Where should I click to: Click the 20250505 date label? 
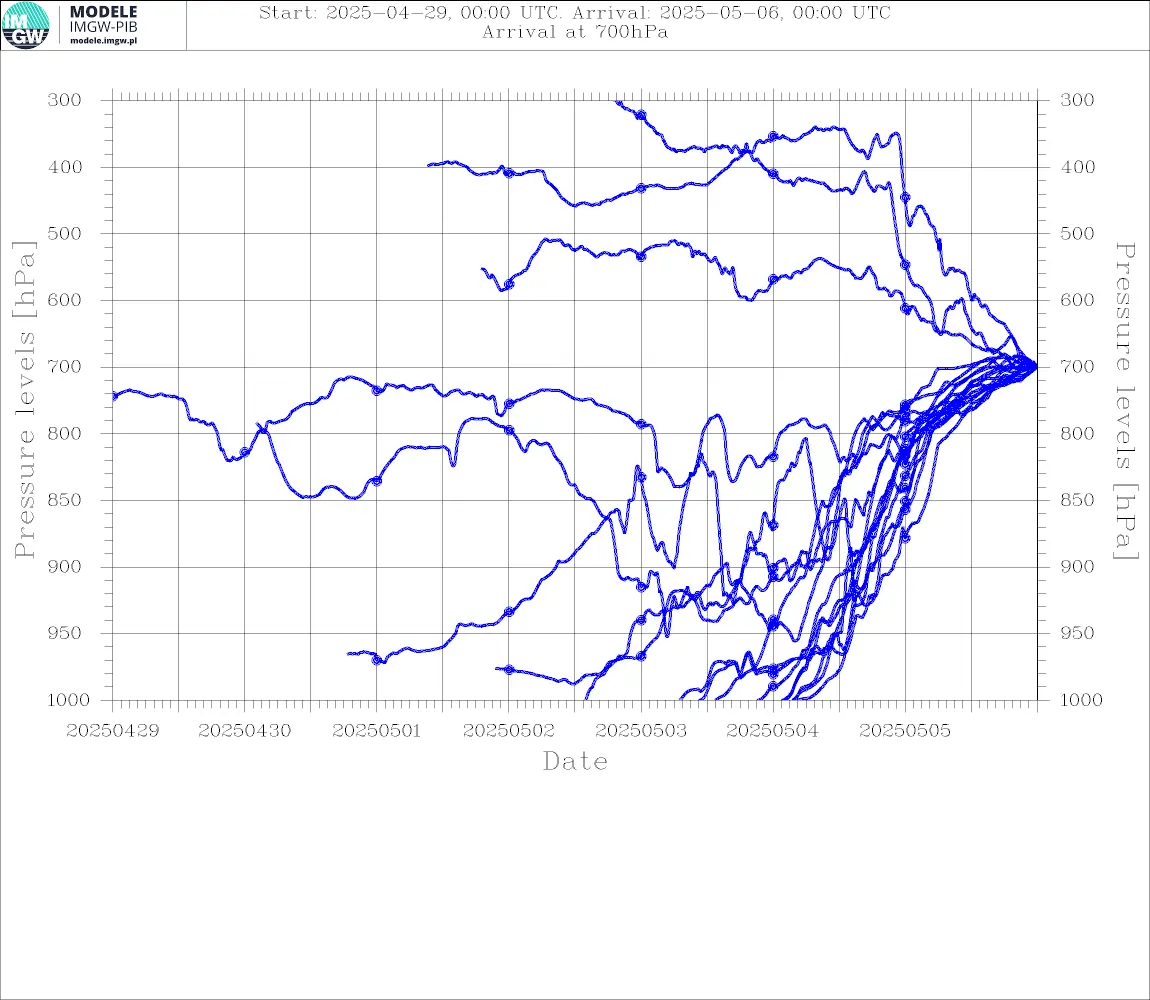pos(905,731)
